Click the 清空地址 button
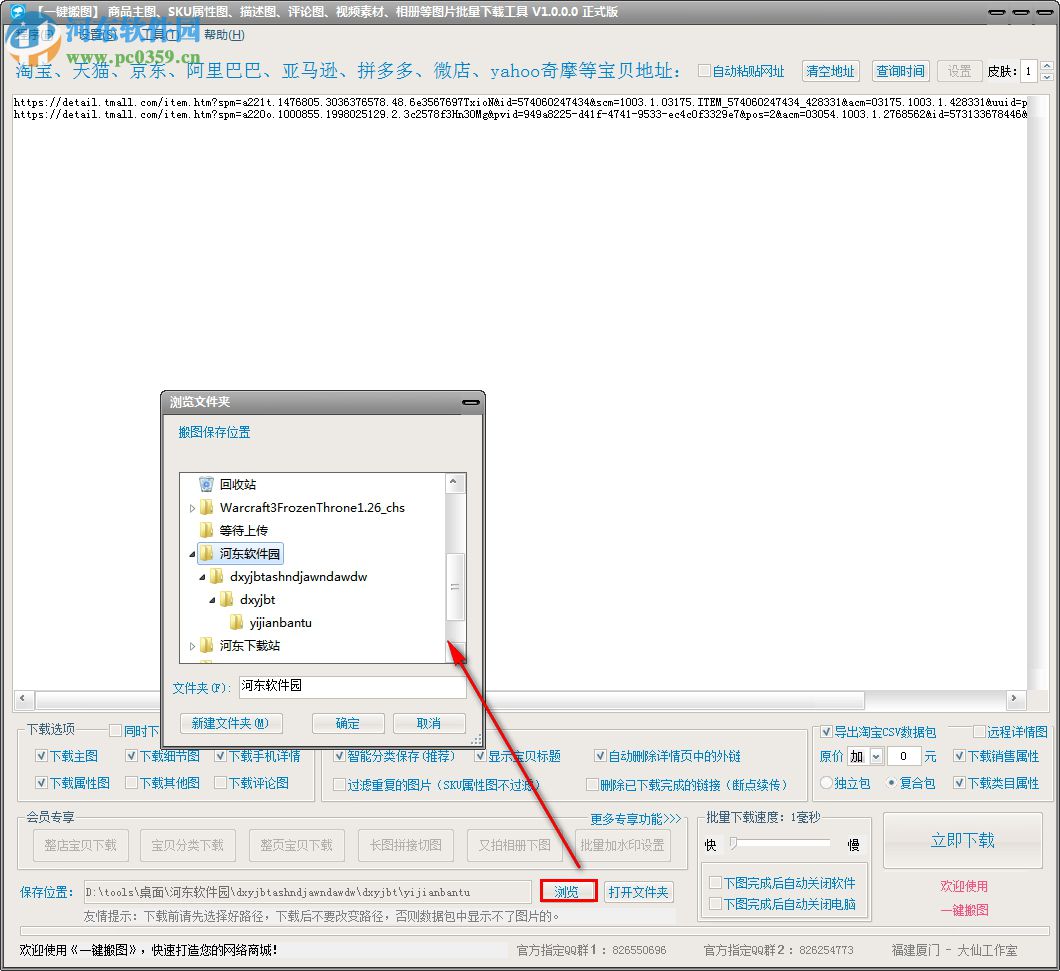Image resolution: width=1060 pixels, height=971 pixels. pyautogui.click(x=831, y=71)
